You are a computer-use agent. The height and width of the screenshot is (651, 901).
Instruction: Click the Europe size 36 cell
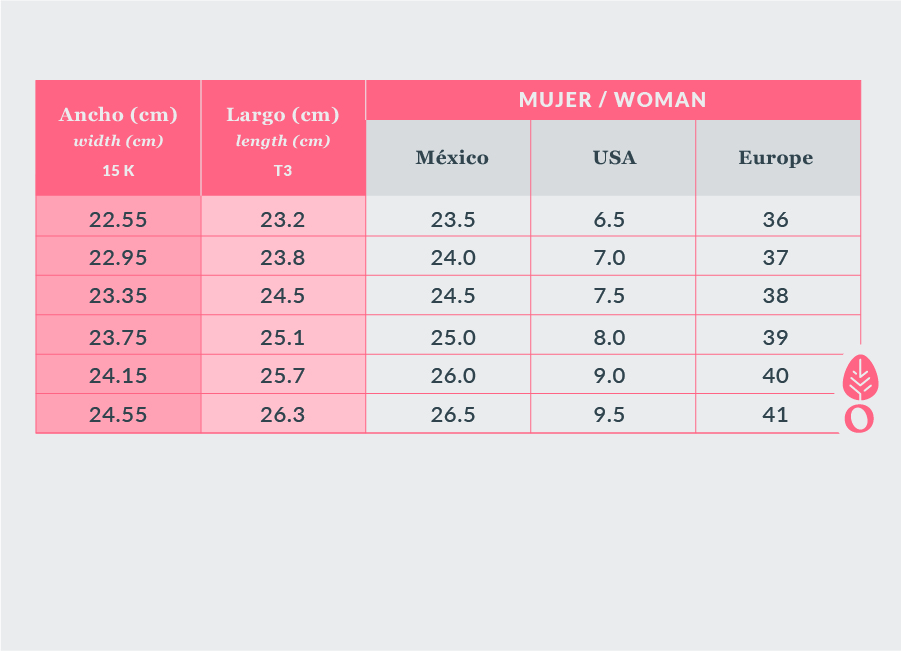pos(776,220)
